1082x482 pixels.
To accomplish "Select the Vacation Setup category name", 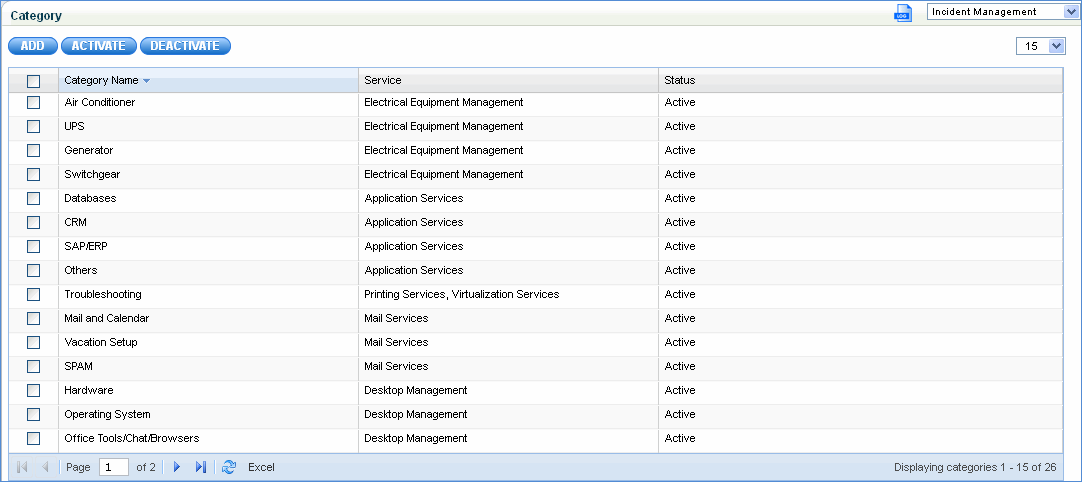I will (101, 343).
